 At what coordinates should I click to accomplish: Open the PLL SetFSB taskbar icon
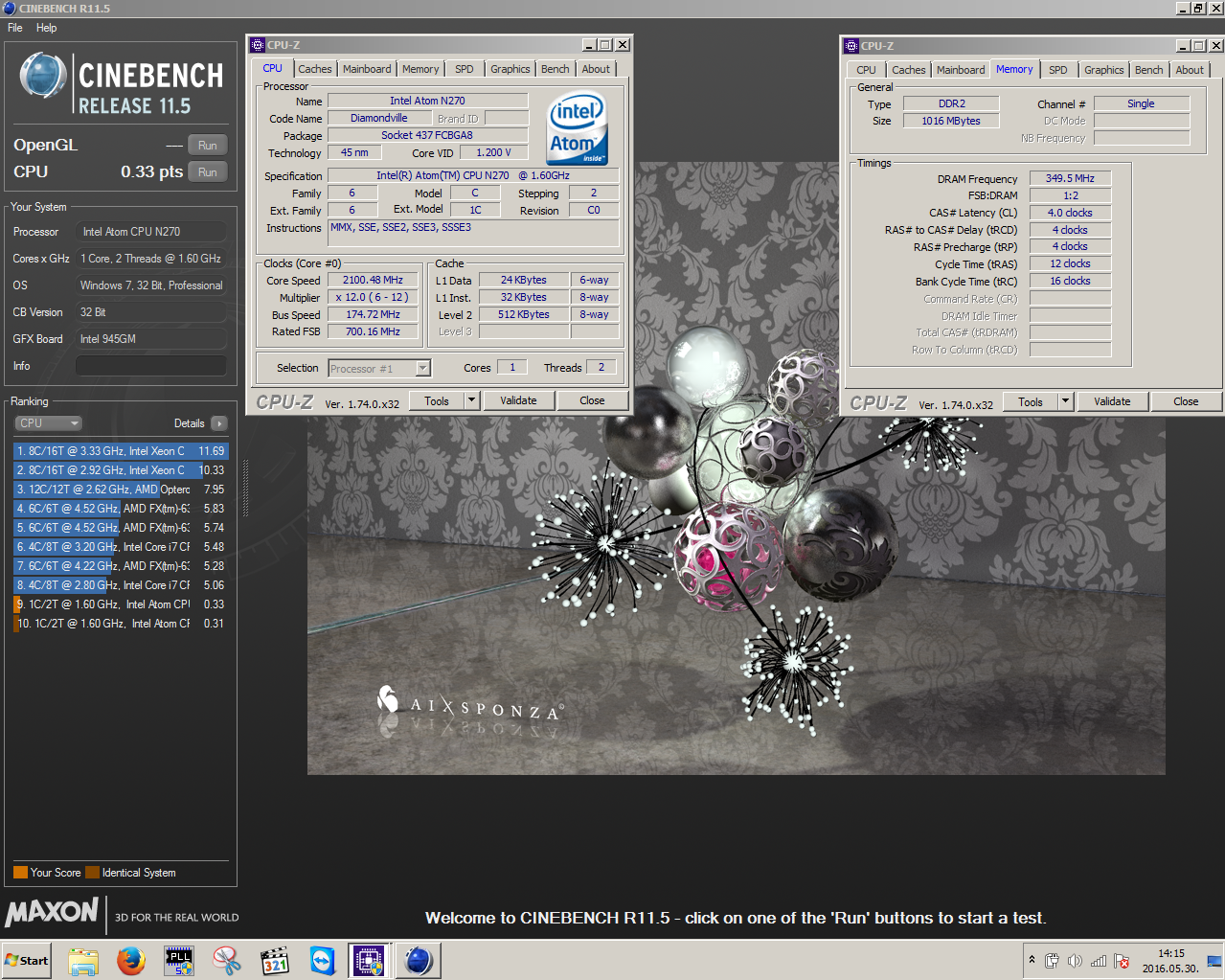pos(179,960)
